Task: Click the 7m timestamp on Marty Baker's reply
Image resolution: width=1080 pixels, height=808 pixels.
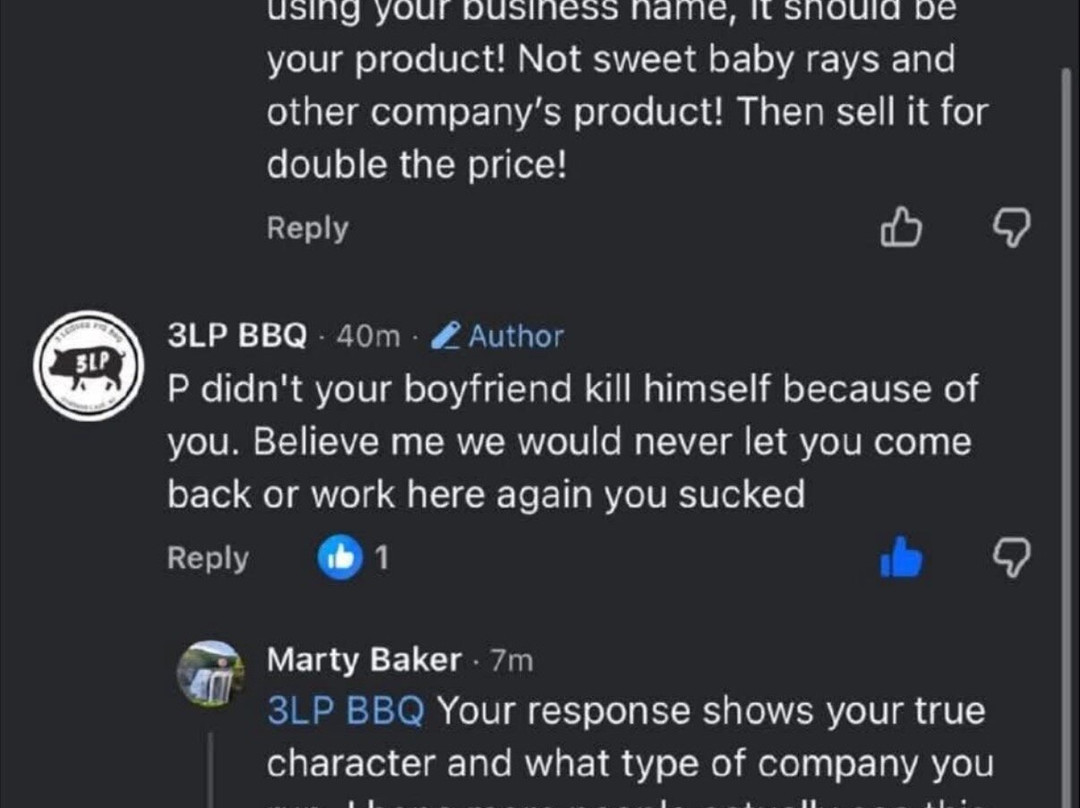Action: coord(514,660)
